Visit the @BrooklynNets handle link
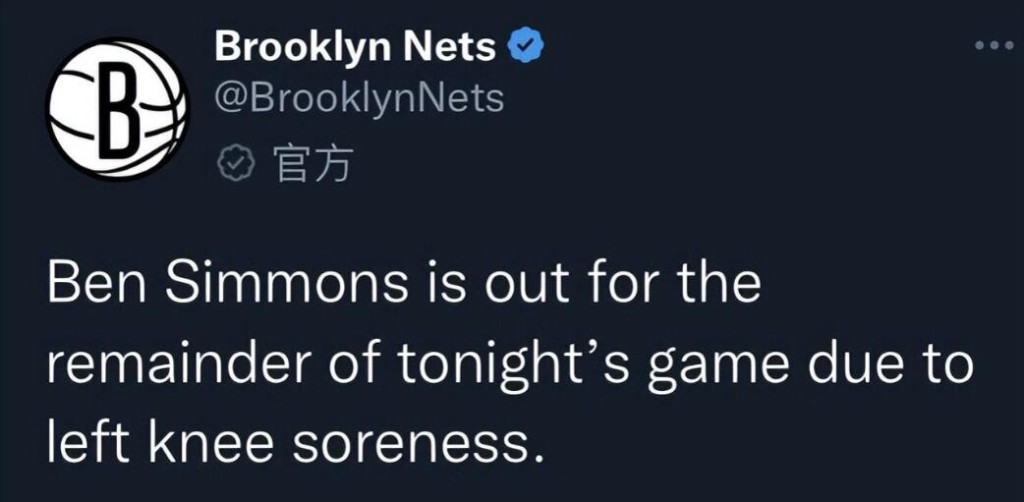 [x=359, y=99]
